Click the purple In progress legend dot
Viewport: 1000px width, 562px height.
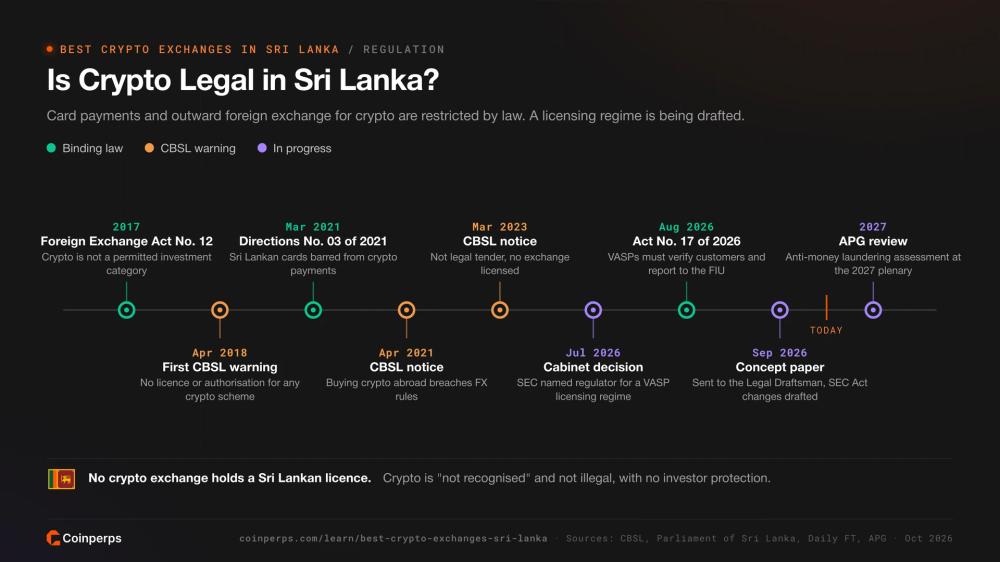coord(262,148)
